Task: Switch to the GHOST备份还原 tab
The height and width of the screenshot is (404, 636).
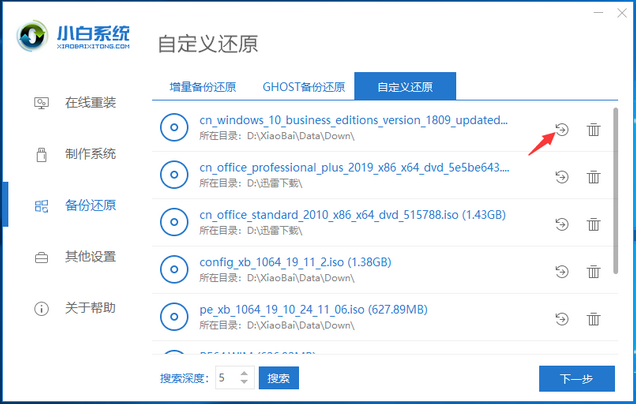Action: pyautogui.click(x=302, y=86)
